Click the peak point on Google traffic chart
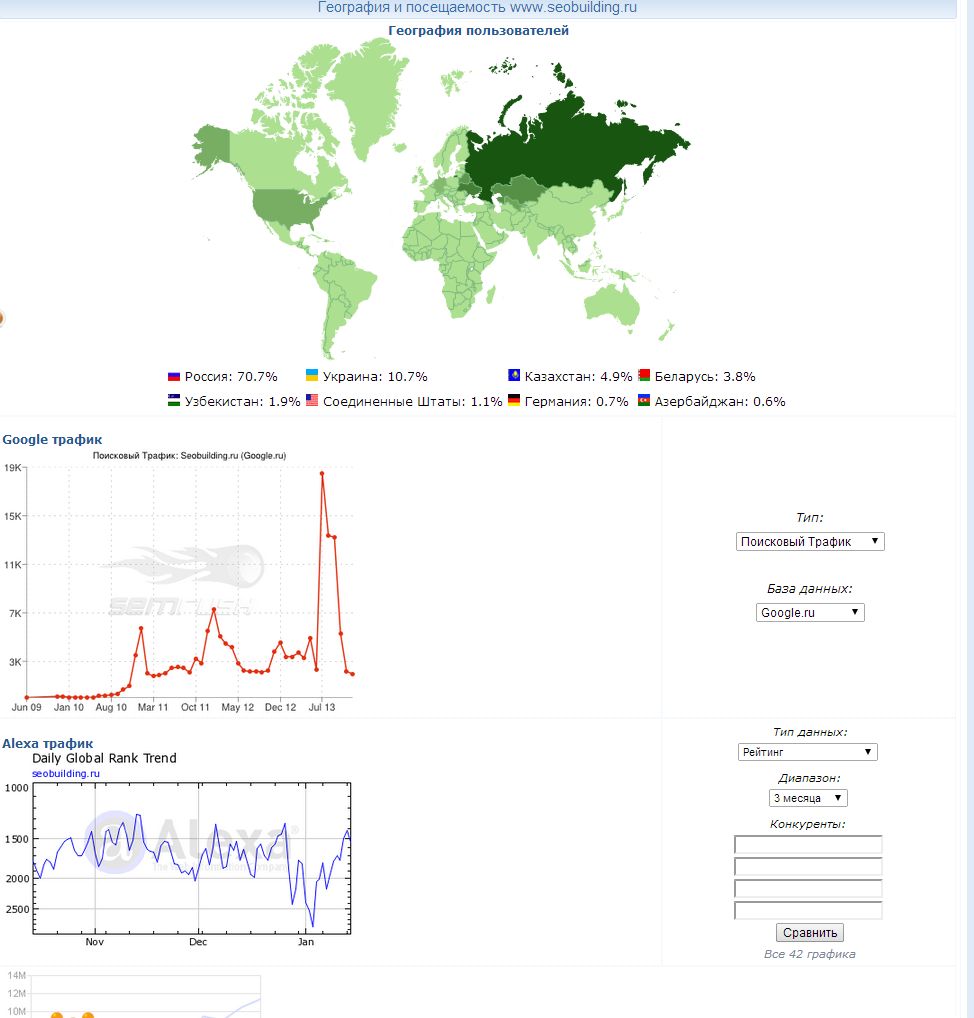Image resolution: width=974 pixels, height=1018 pixels. [322, 474]
